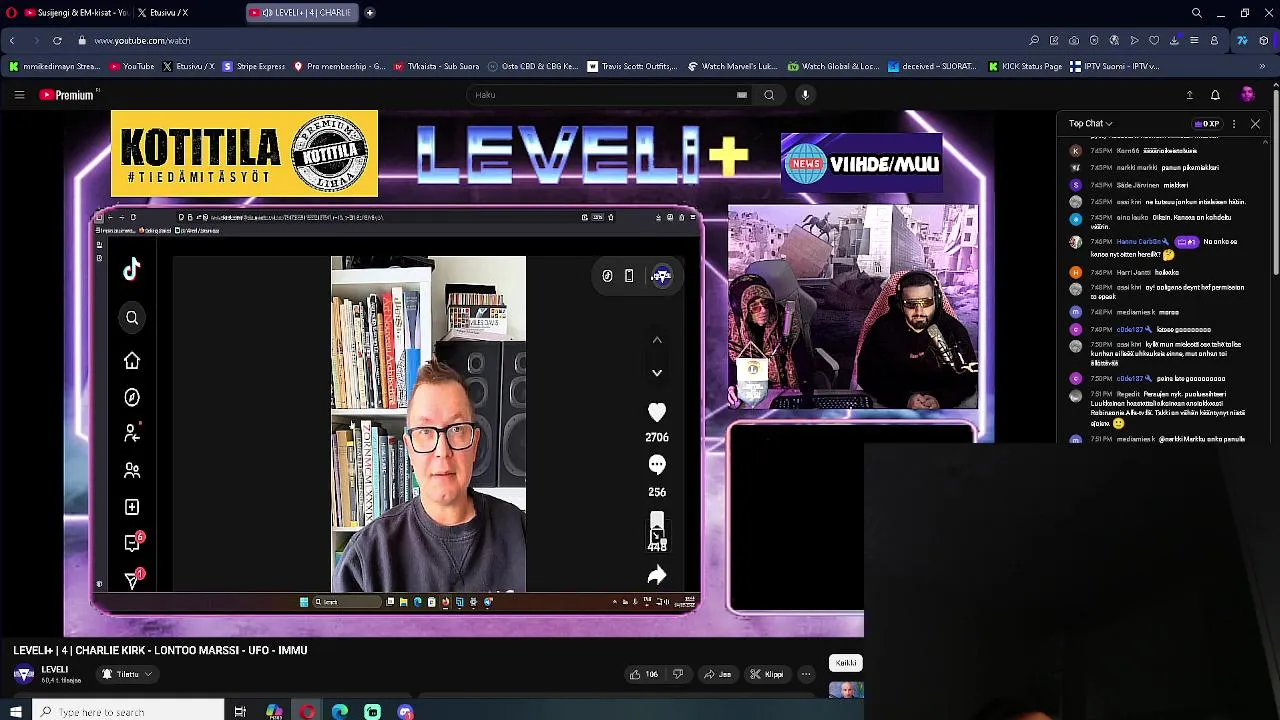The height and width of the screenshot is (720, 1280).
Task: Click the TikTok bookmark favorites button
Action: point(657,524)
